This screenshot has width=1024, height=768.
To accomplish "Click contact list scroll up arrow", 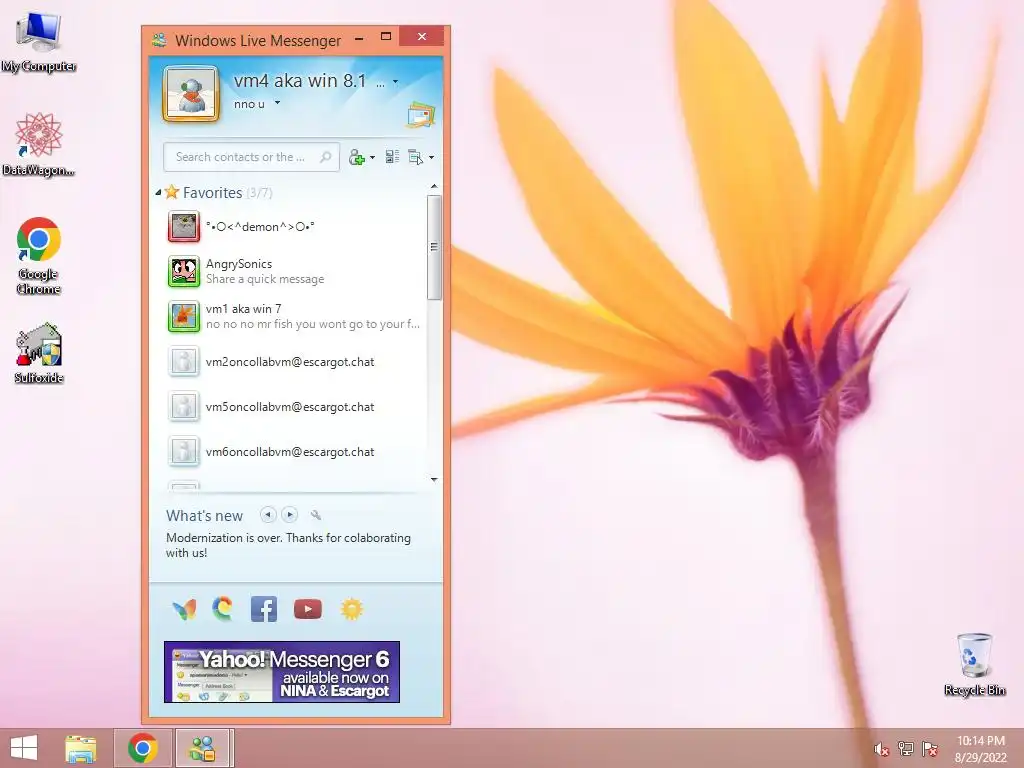I will [434, 187].
